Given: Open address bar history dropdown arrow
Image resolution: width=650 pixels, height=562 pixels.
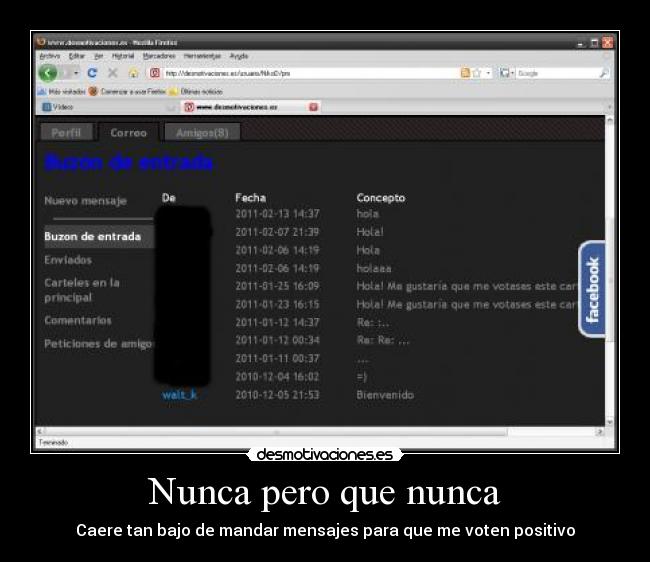Looking at the screenshot, I should [x=488, y=73].
